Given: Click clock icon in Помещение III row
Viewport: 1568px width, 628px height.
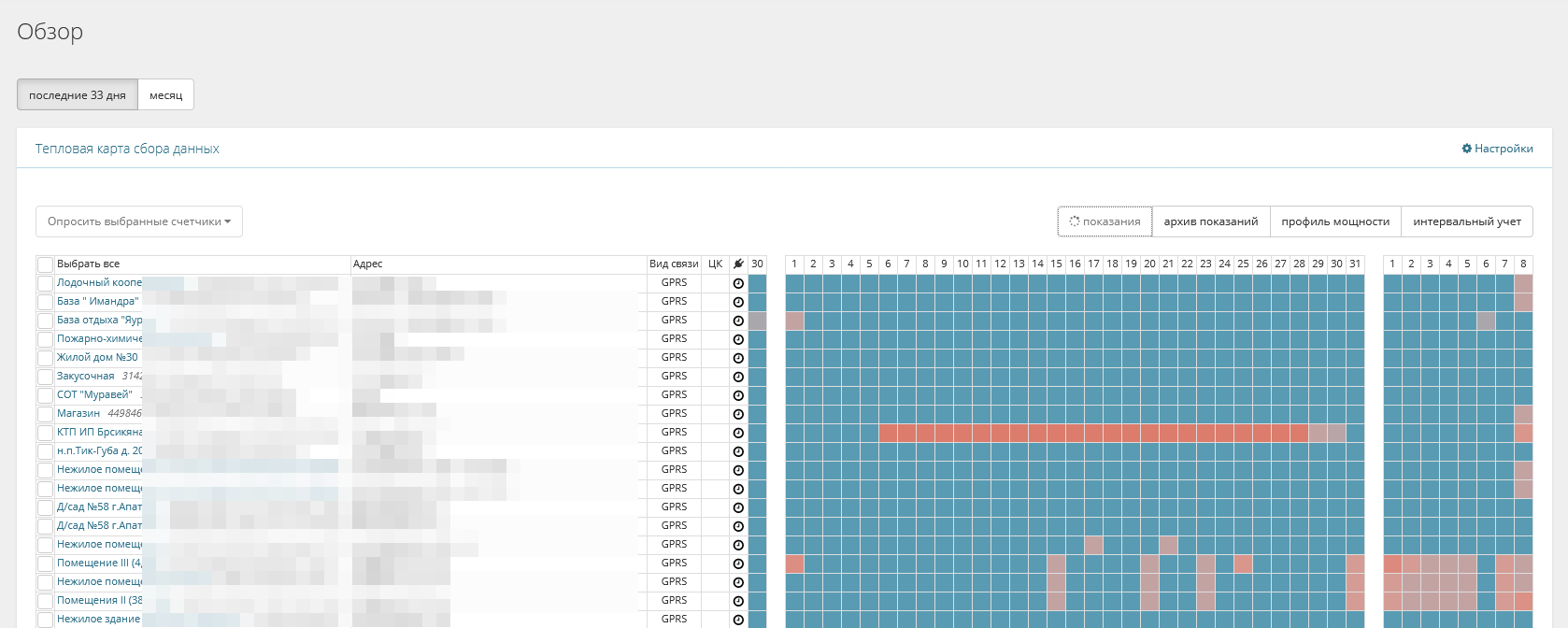Looking at the screenshot, I should pos(738,564).
